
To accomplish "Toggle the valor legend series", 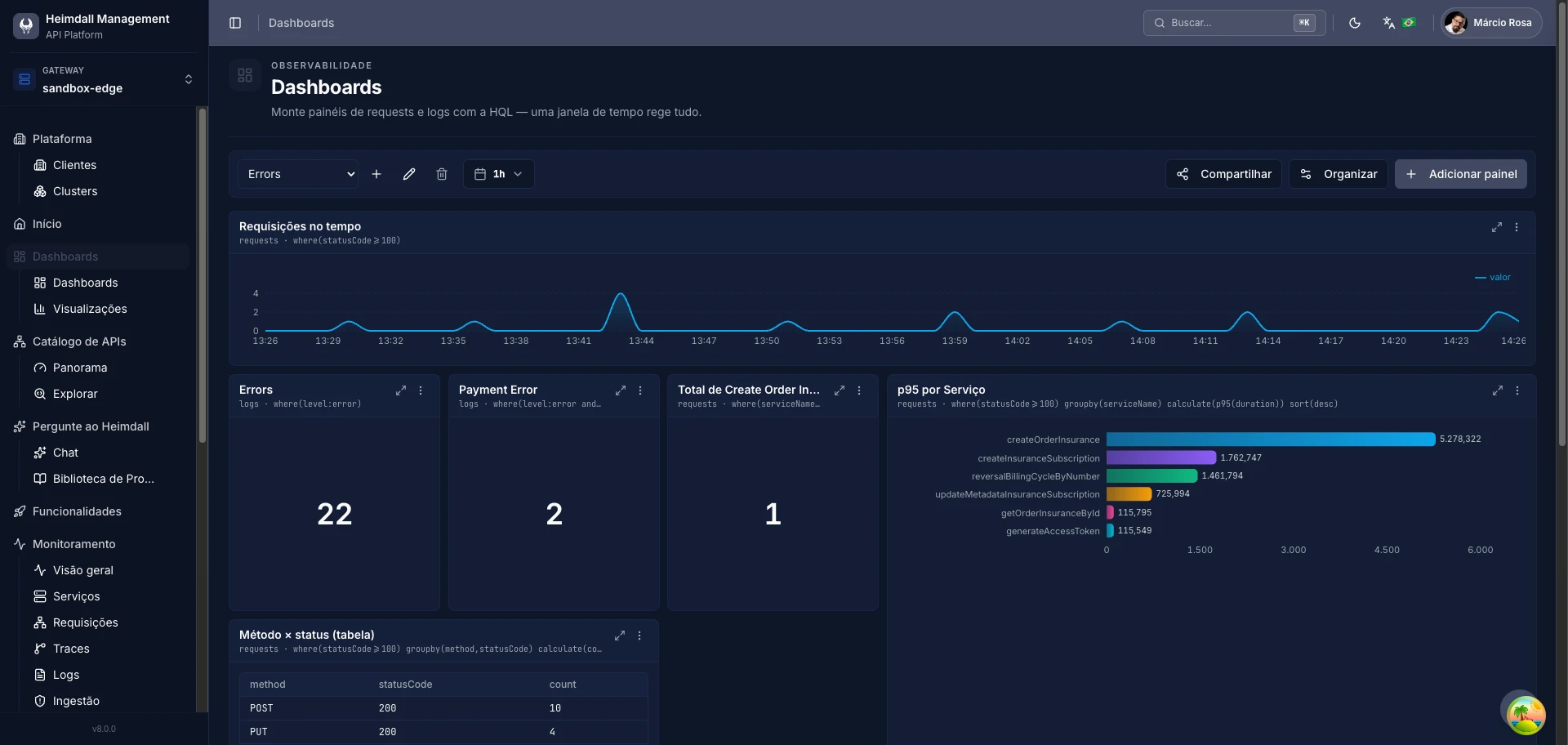I will pyautogui.click(x=1493, y=278).
